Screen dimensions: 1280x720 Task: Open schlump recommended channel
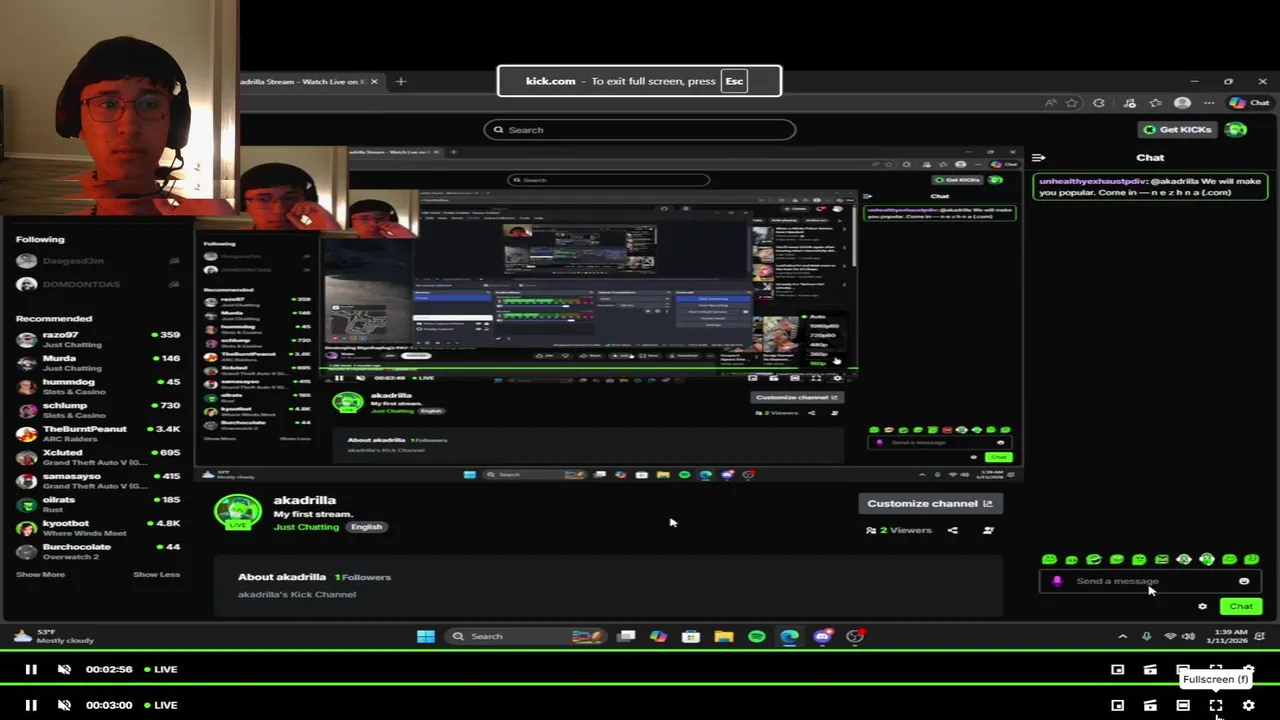point(98,410)
